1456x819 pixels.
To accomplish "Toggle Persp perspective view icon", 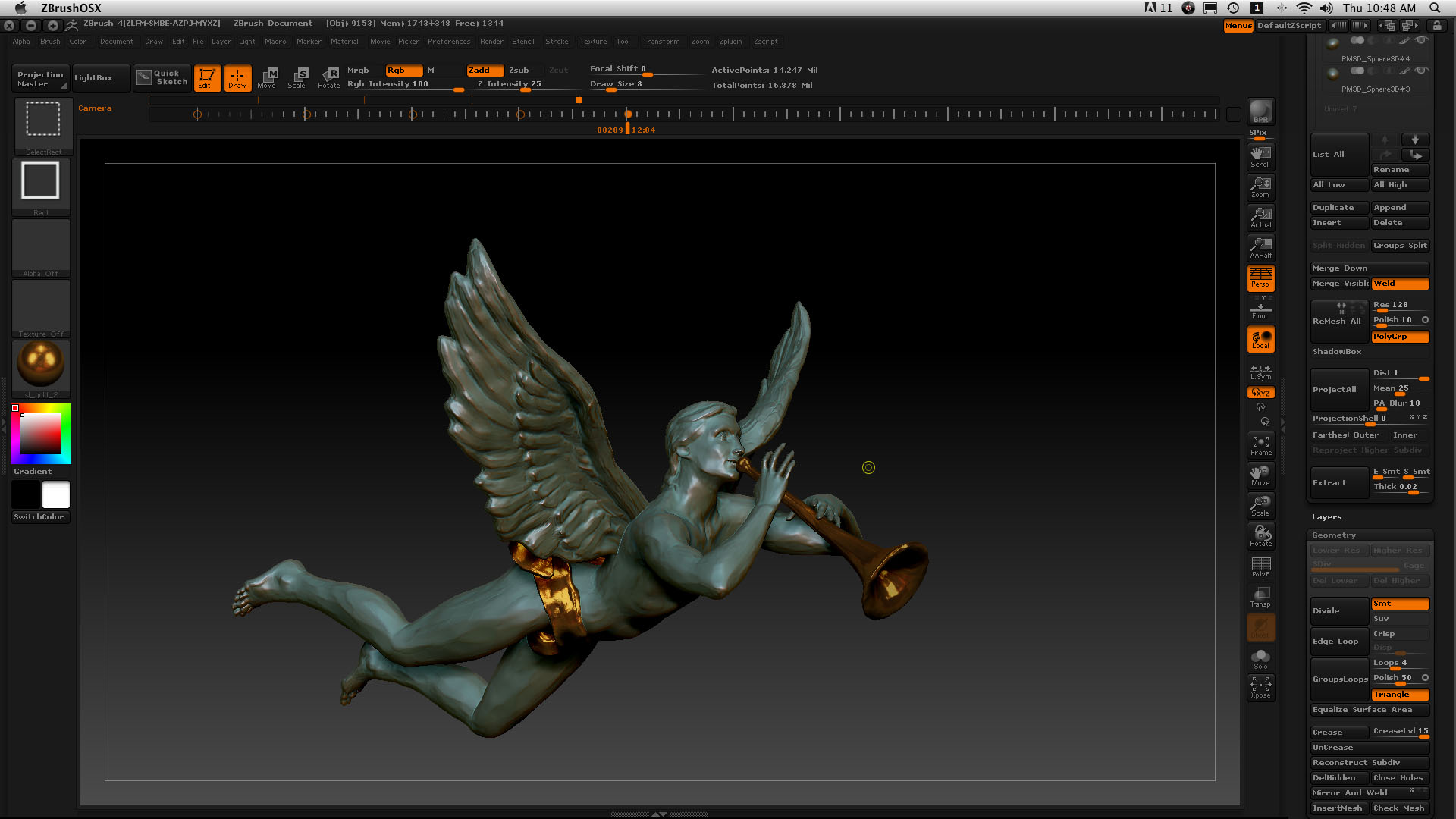I will point(1260,278).
